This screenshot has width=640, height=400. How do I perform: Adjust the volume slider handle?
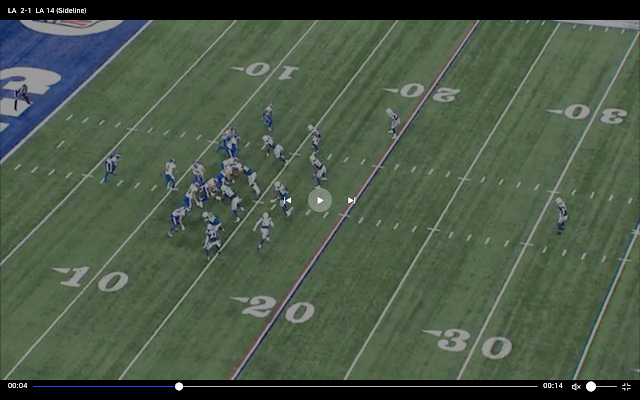pyautogui.click(x=591, y=387)
